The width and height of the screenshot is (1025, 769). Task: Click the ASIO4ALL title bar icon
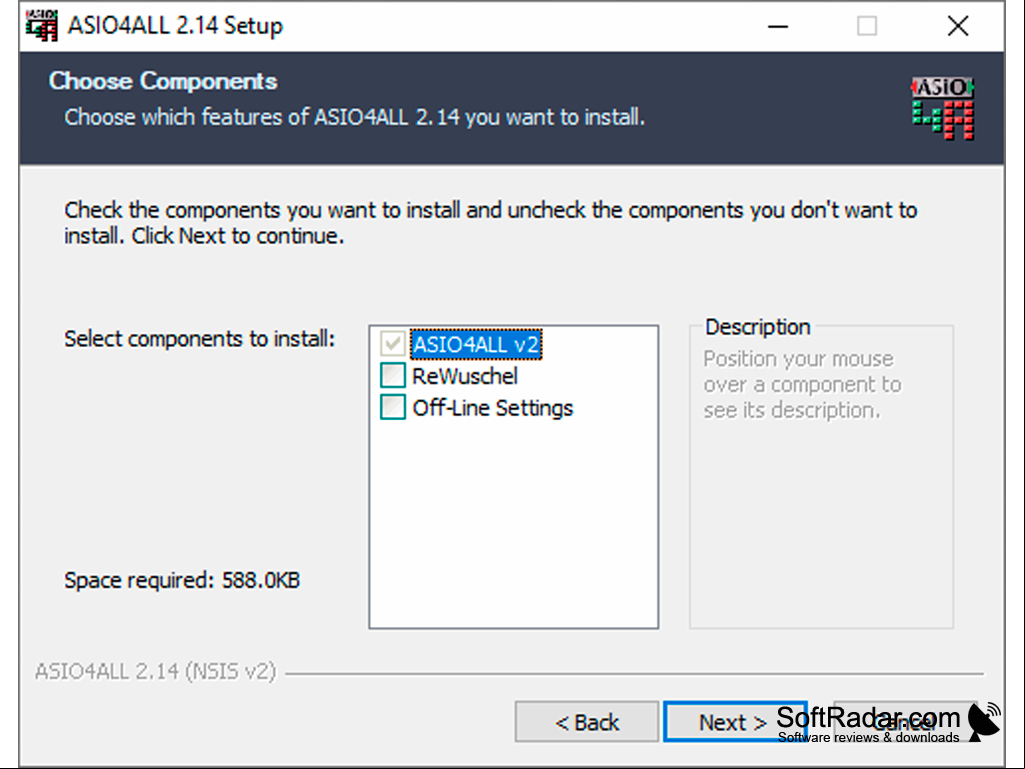(x=41, y=26)
